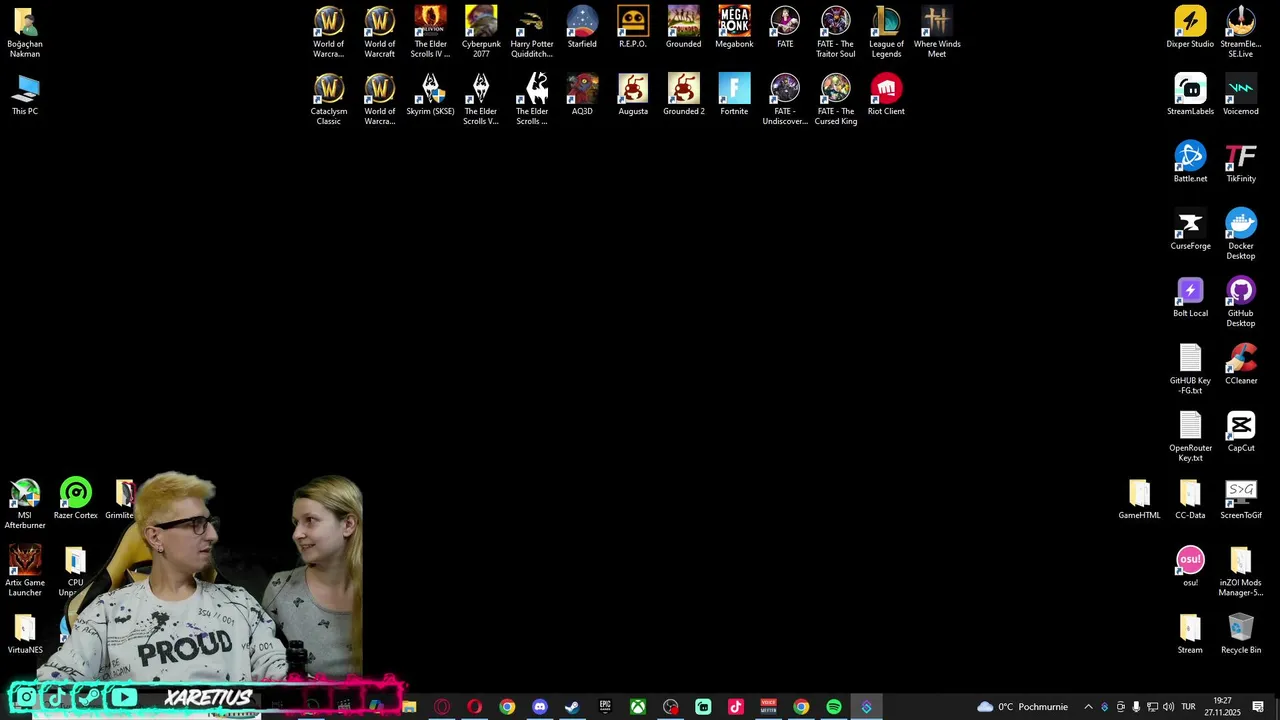1280x720 pixels.
Task: Launch TikFinity desktop shortcut
Action: click(1241, 161)
